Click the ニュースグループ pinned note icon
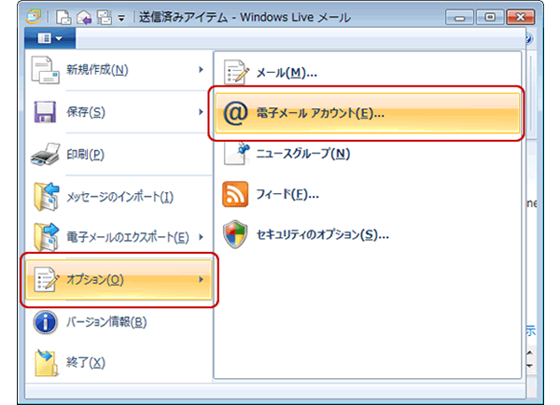 236,154
